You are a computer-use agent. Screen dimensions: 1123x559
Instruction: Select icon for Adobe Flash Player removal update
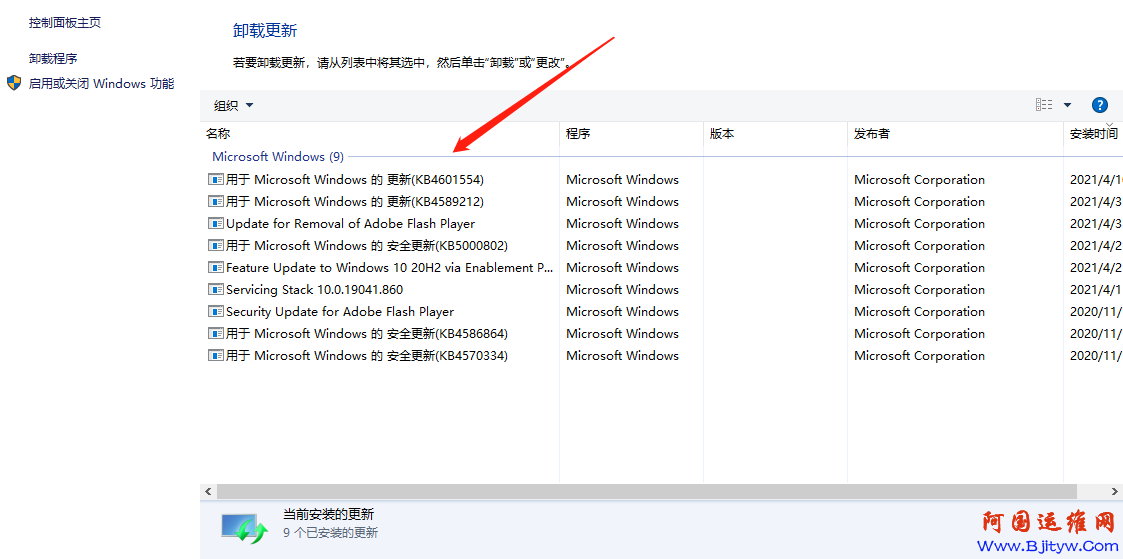(215, 224)
